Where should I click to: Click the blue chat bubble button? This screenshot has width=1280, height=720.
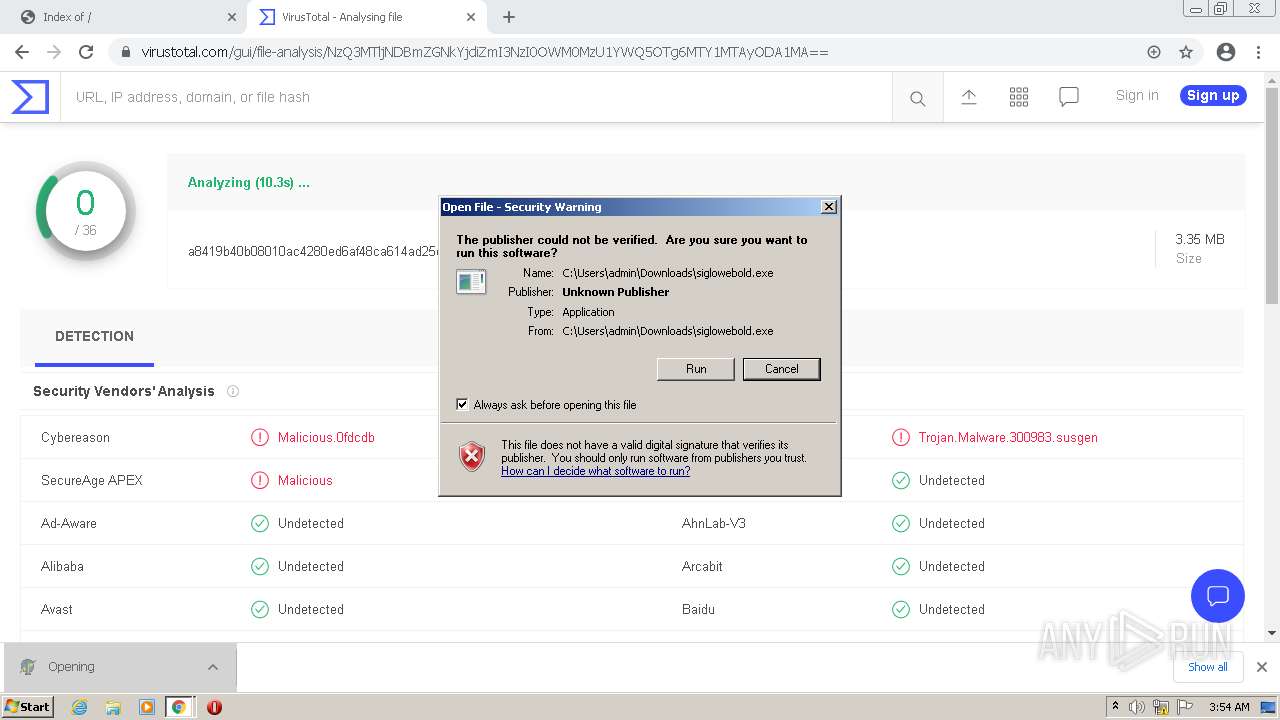tap(1217, 596)
